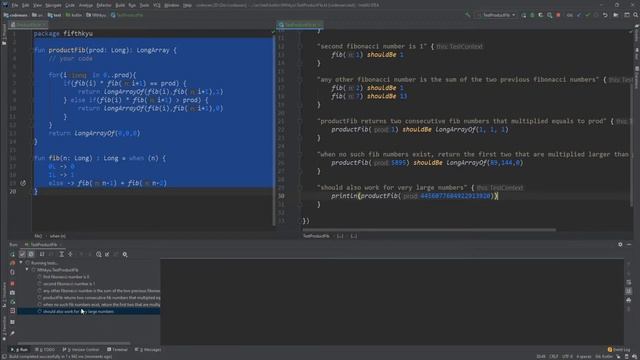The image size is (640, 360).
Task: Select test 'first fibonacci number is 0'
Action: (66, 277)
